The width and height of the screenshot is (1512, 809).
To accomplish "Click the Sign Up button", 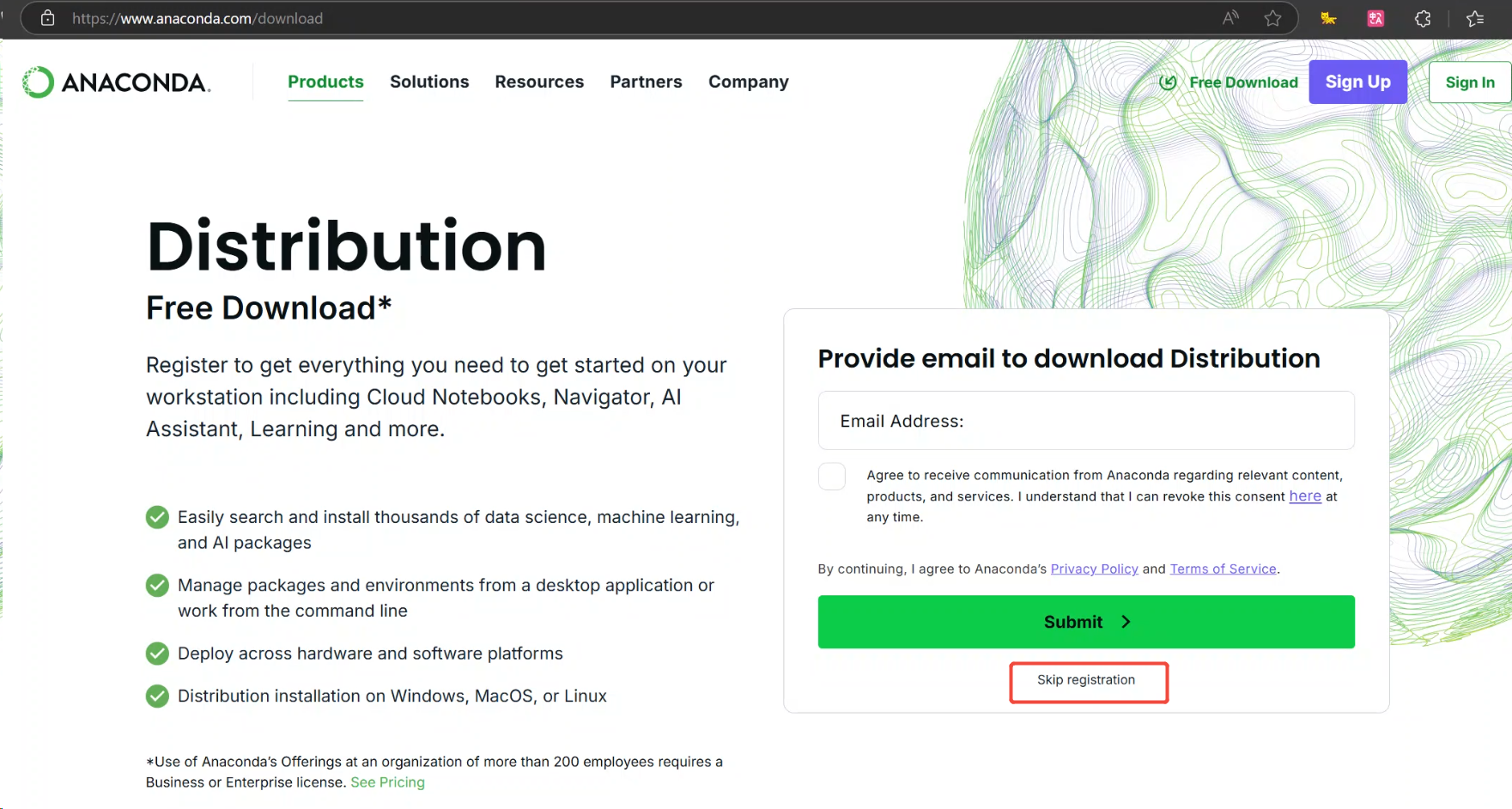I will click(x=1357, y=82).
